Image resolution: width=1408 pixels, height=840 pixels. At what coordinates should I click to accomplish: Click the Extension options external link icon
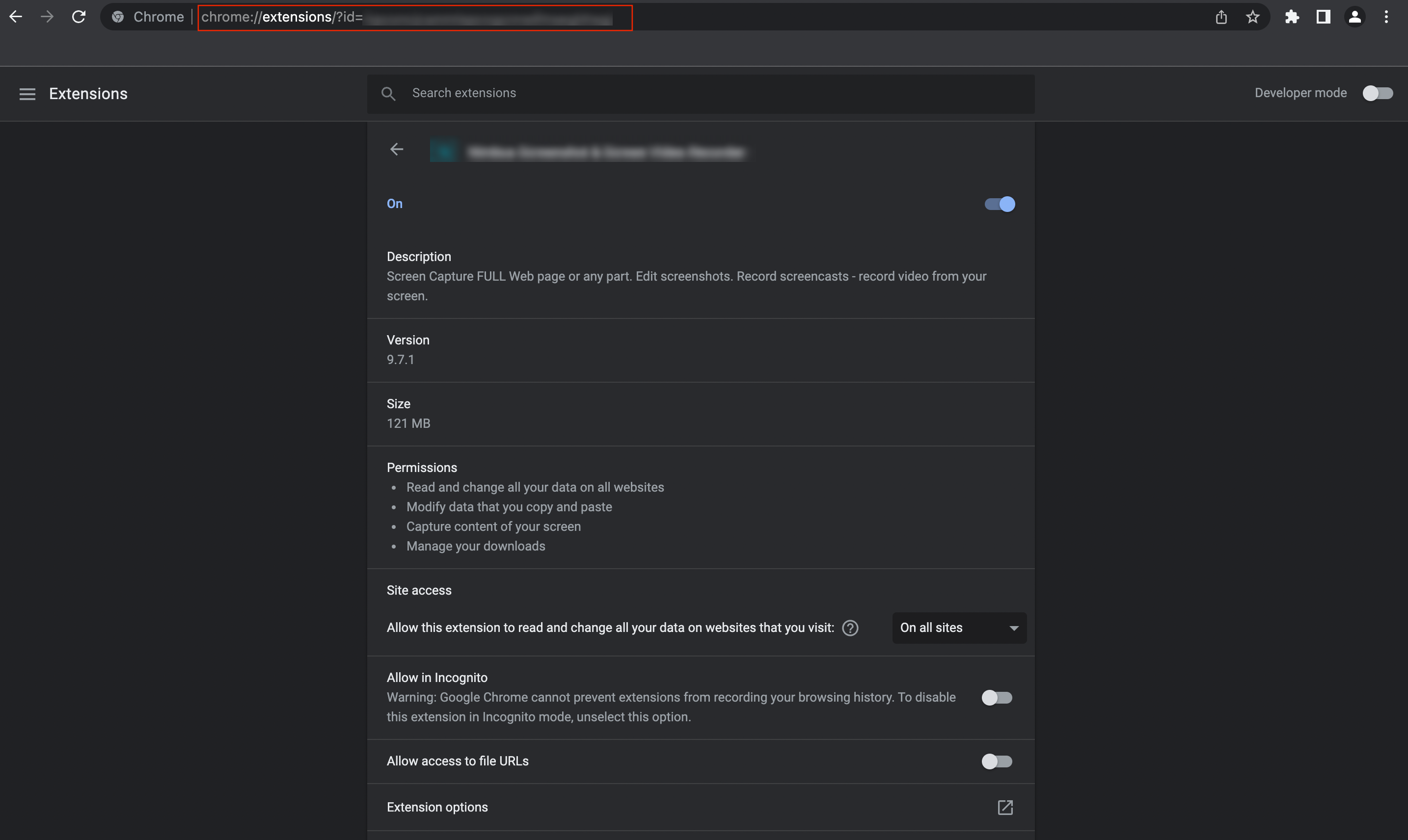coord(1005,807)
